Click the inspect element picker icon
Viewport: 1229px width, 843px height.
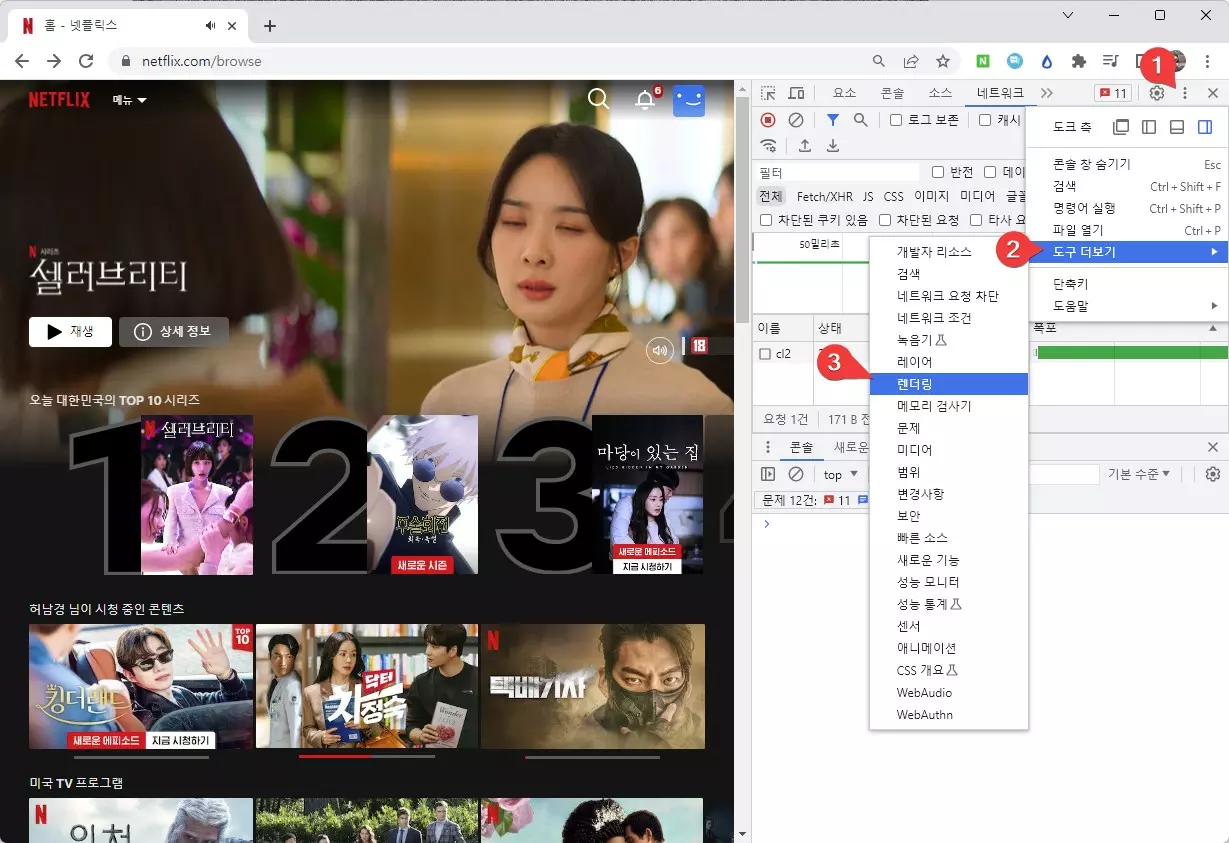(x=768, y=93)
